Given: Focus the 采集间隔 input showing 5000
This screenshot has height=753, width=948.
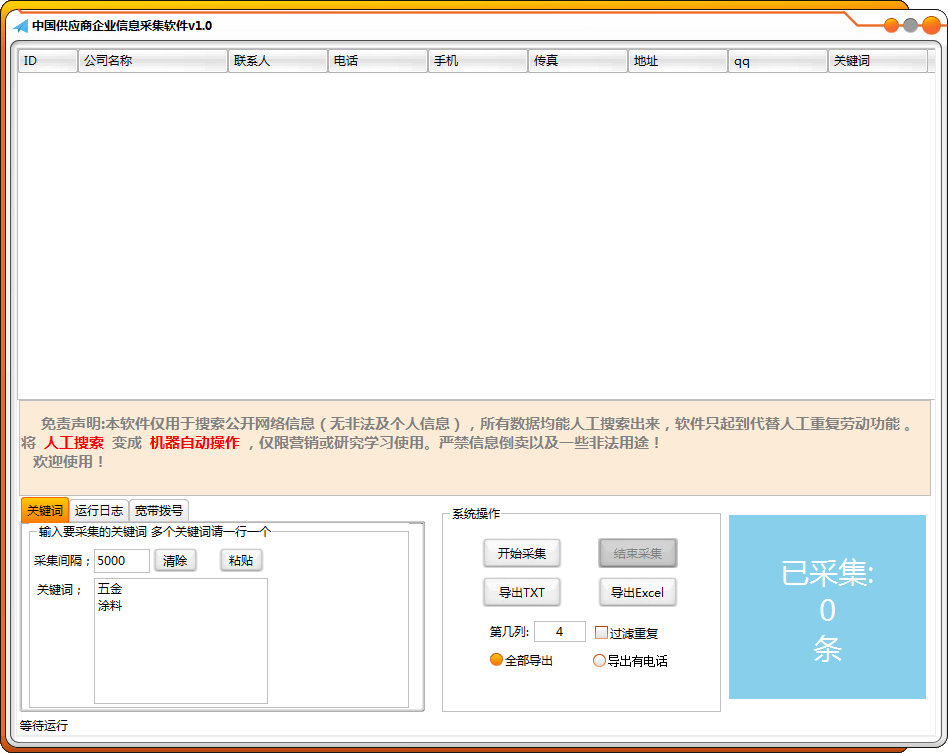Looking at the screenshot, I should (122, 561).
